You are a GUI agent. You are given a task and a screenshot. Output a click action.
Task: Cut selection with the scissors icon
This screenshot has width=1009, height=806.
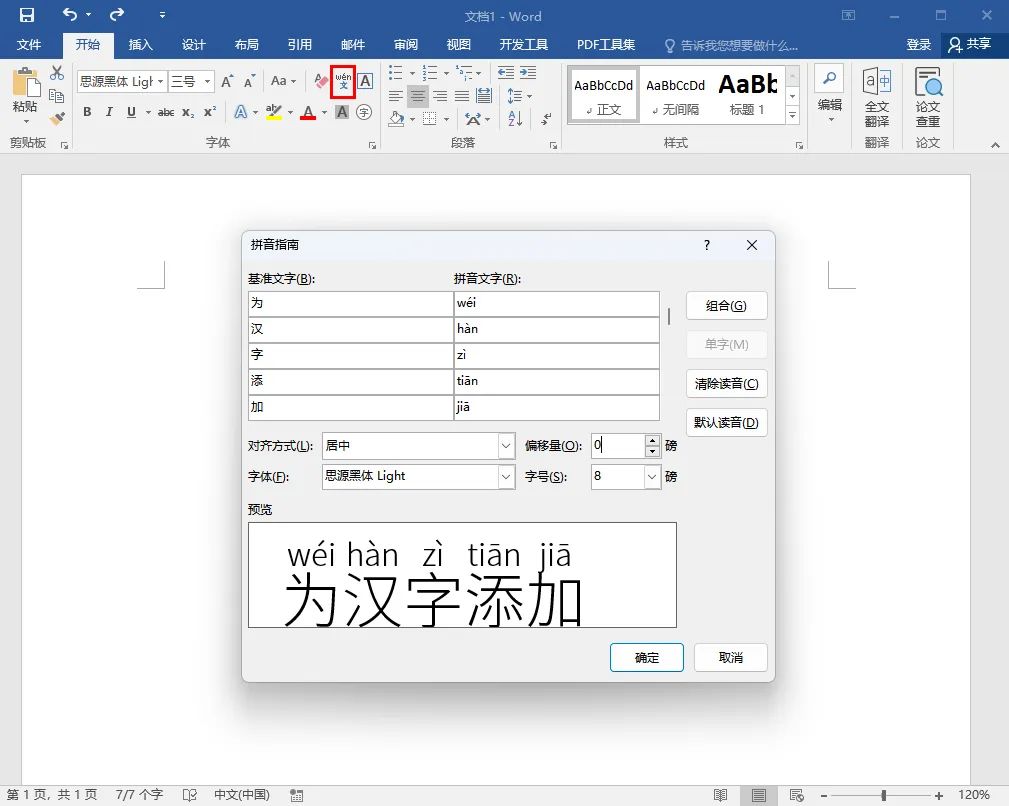(x=57, y=73)
